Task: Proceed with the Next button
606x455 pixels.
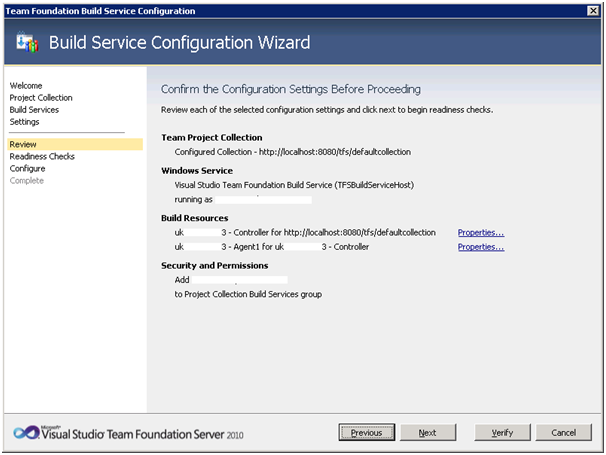Action: coord(428,432)
